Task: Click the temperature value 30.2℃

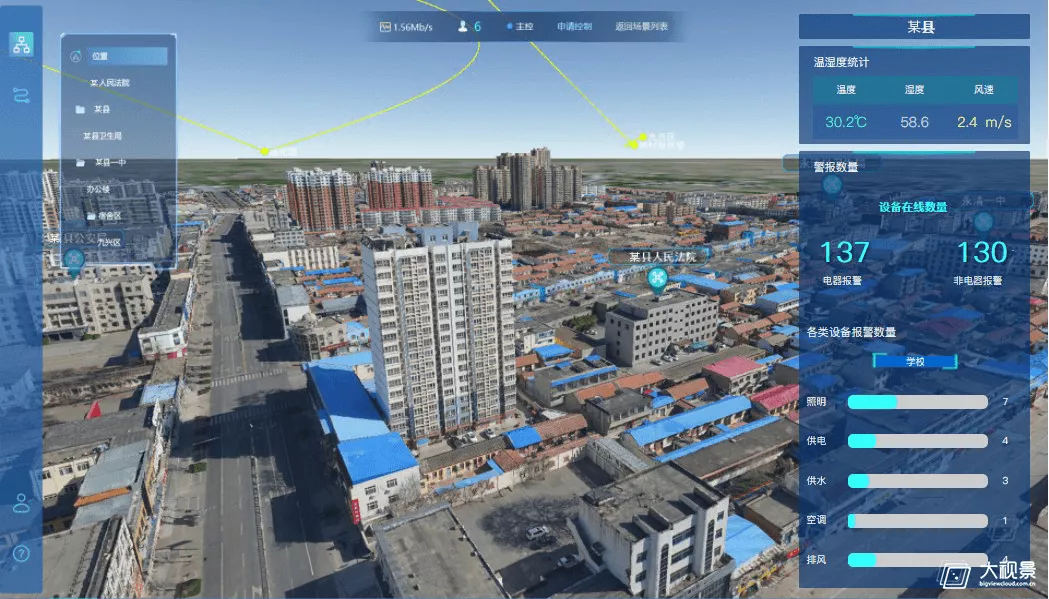Action: 846,122
